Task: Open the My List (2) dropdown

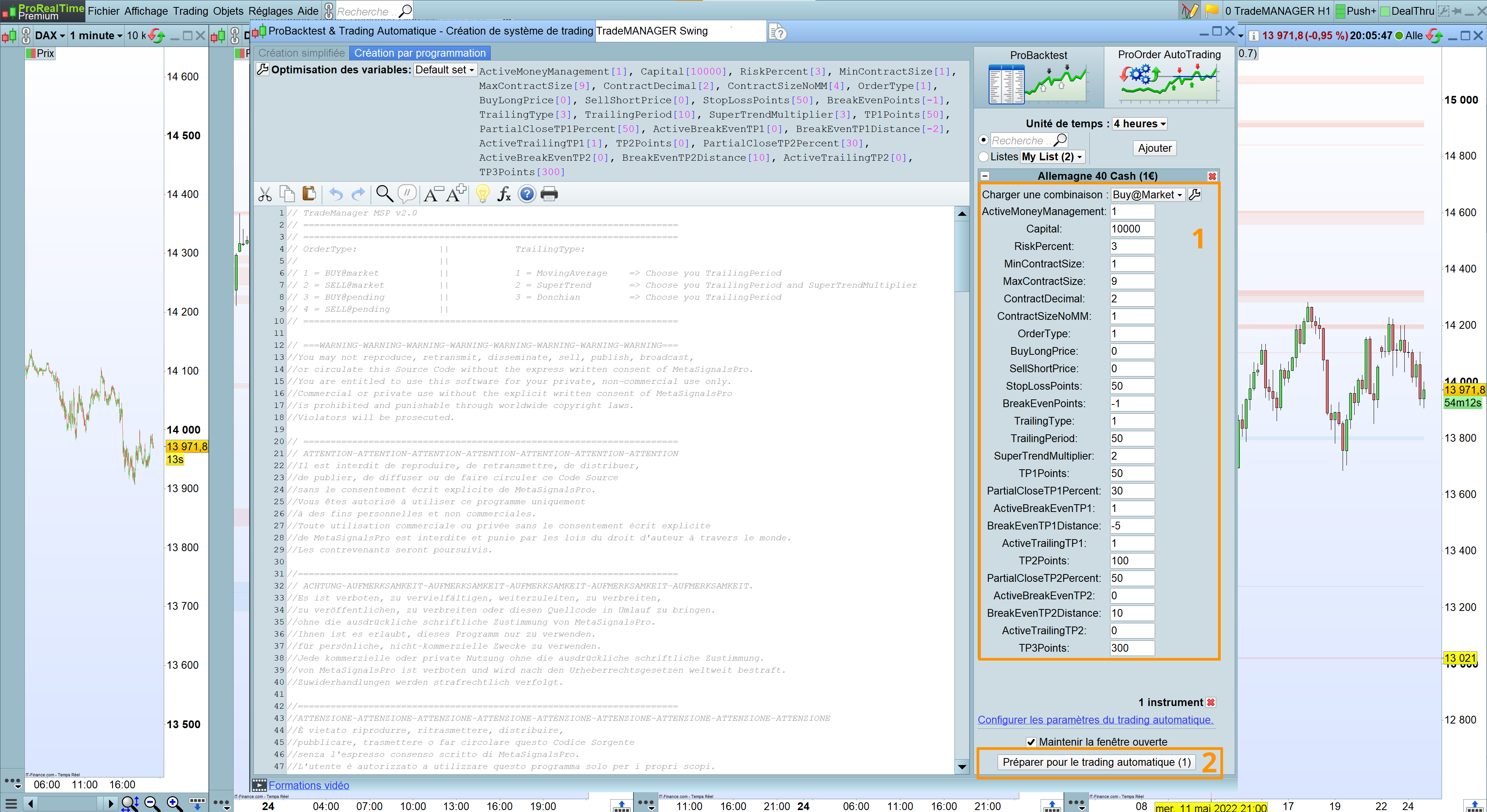Action: (x=1052, y=157)
